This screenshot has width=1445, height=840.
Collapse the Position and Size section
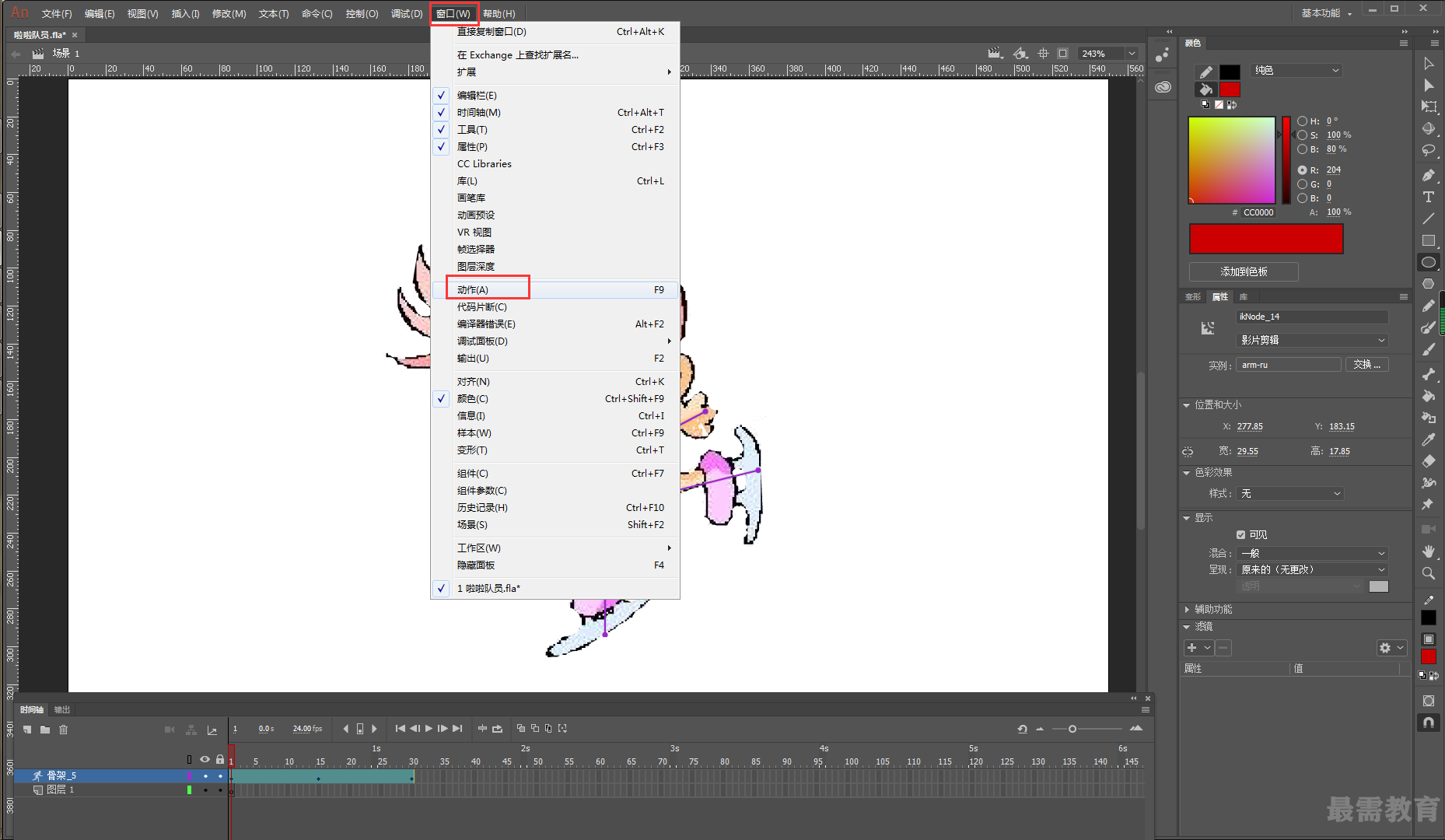coord(1187,405)
